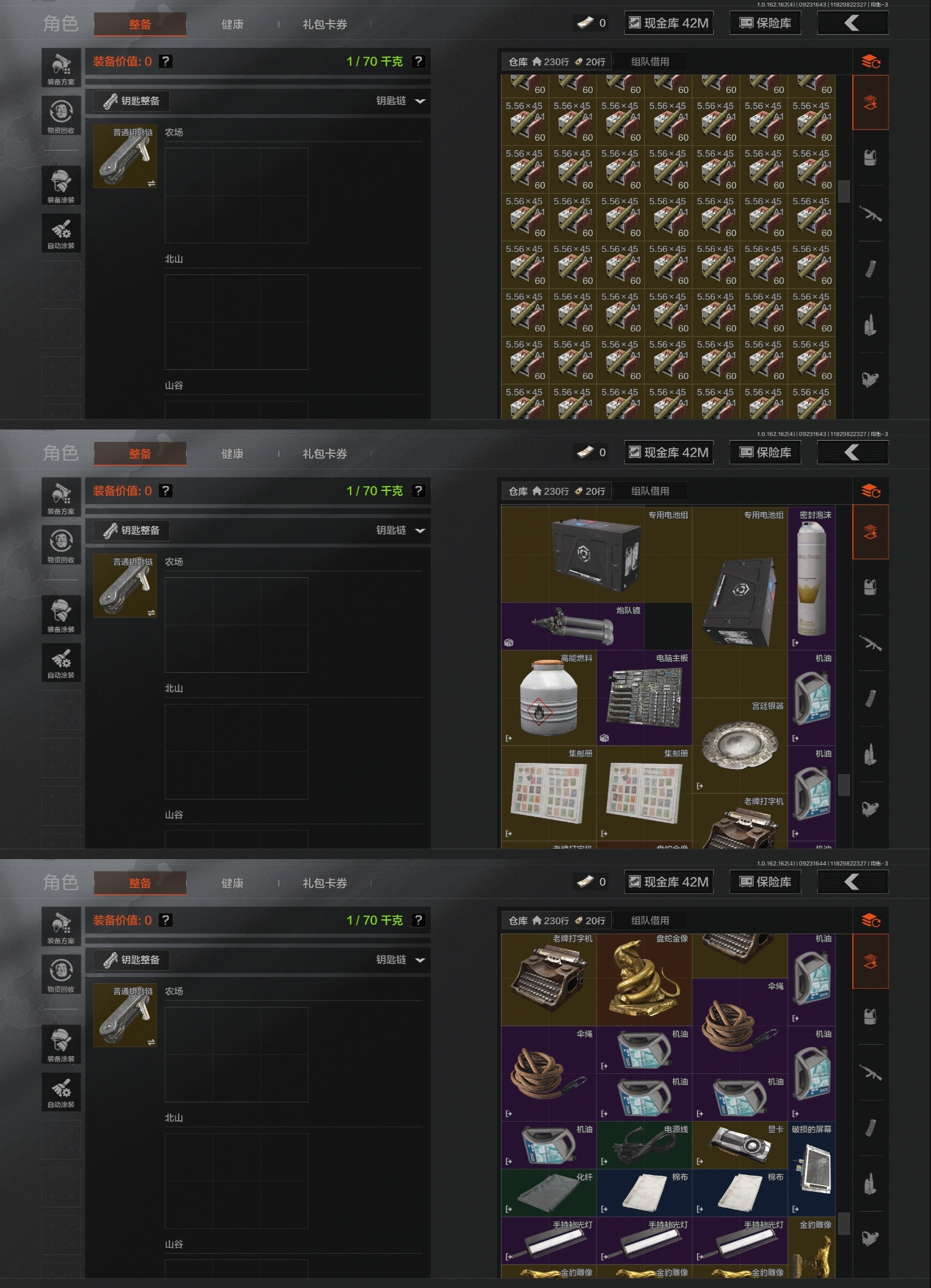Viewport: 931px width, 1288px height.
Task: Open 装备方案 loadout icon in top screenshot
Action: tap(61, 67)
